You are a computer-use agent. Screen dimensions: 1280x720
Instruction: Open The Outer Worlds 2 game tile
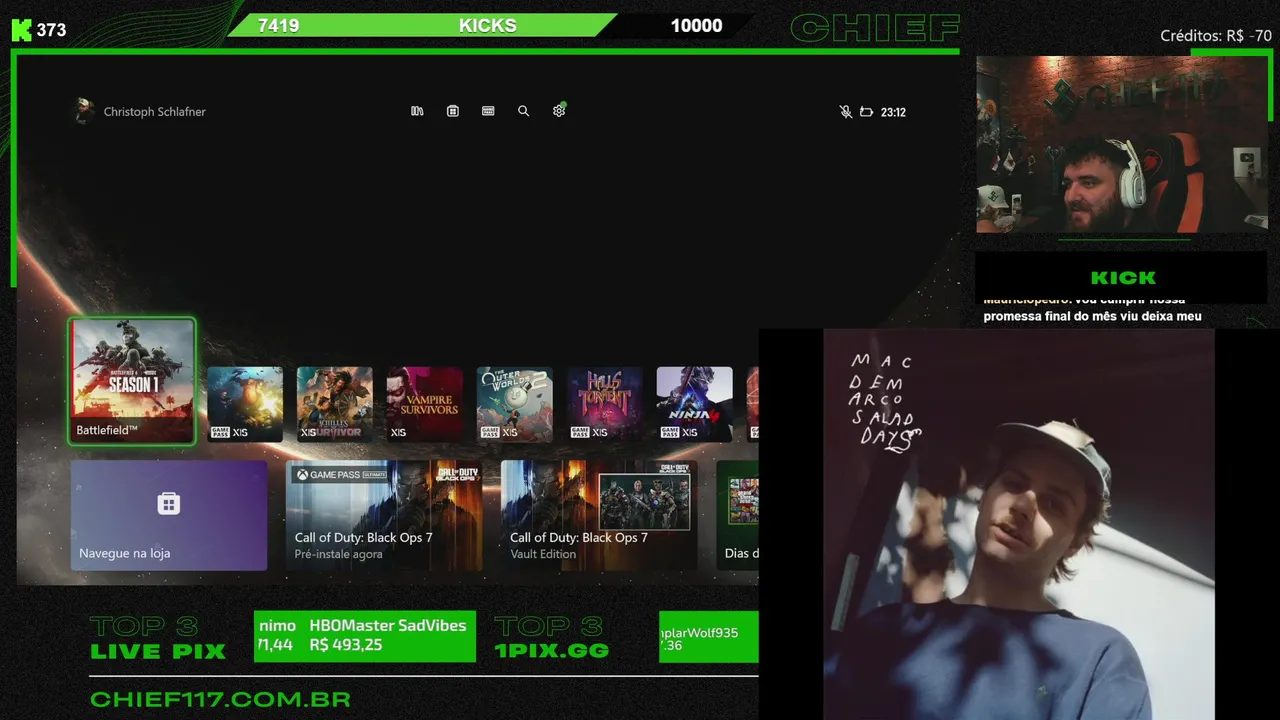click(515, 404)
